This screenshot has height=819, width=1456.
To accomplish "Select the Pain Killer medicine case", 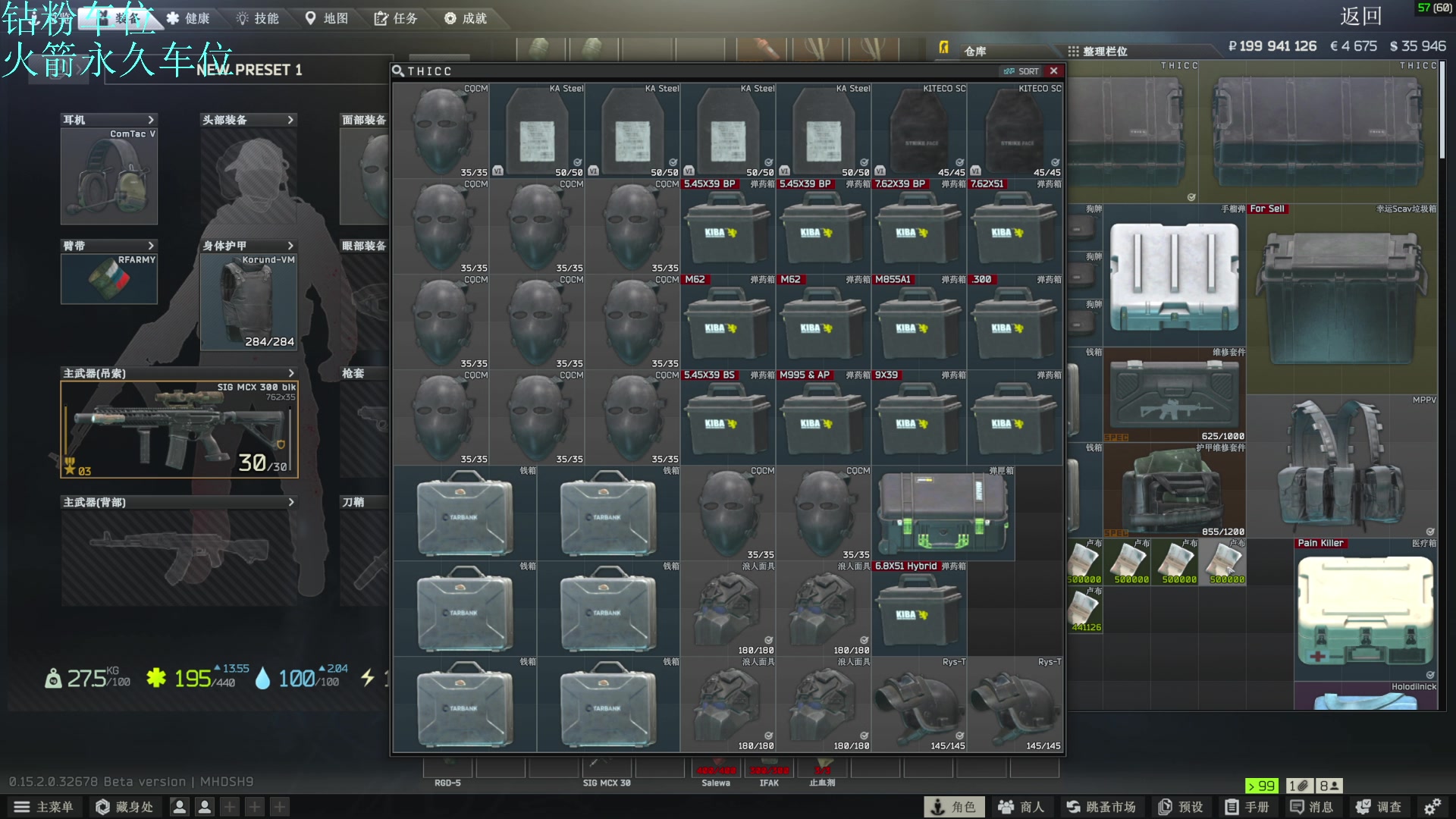I will click(x=1366, y=609).
